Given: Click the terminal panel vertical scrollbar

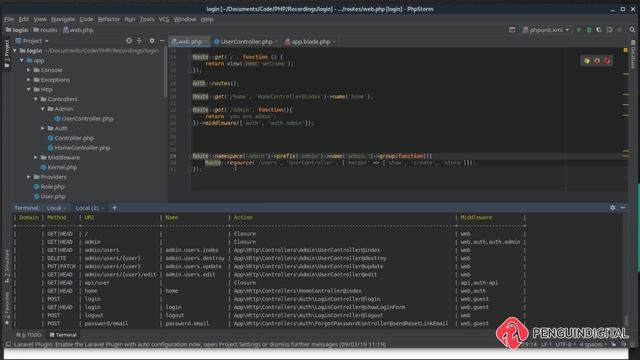Looking at the screenshot, I should (x=627, y=321).
